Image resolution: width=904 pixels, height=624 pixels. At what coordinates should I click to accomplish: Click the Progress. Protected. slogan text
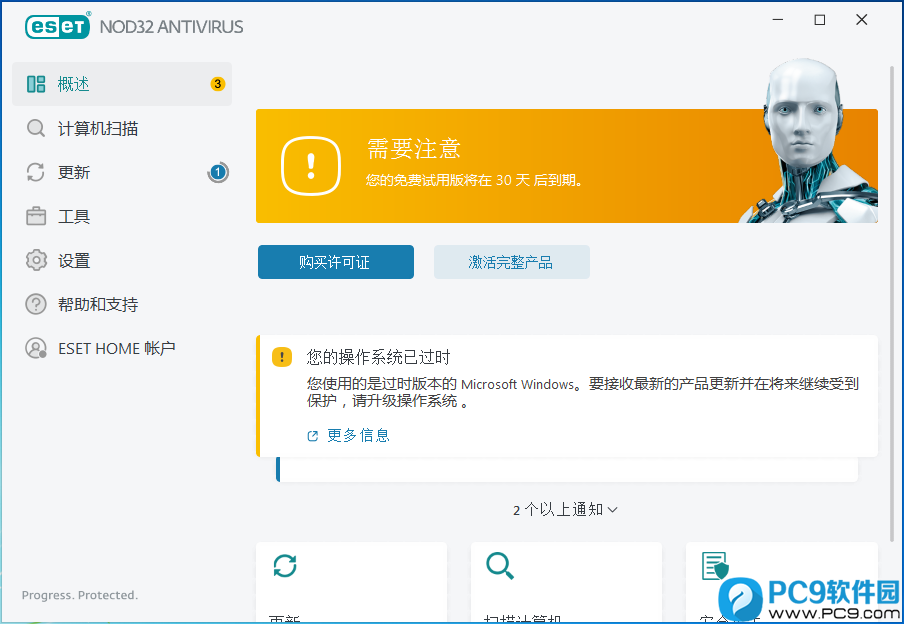[80, 595]
